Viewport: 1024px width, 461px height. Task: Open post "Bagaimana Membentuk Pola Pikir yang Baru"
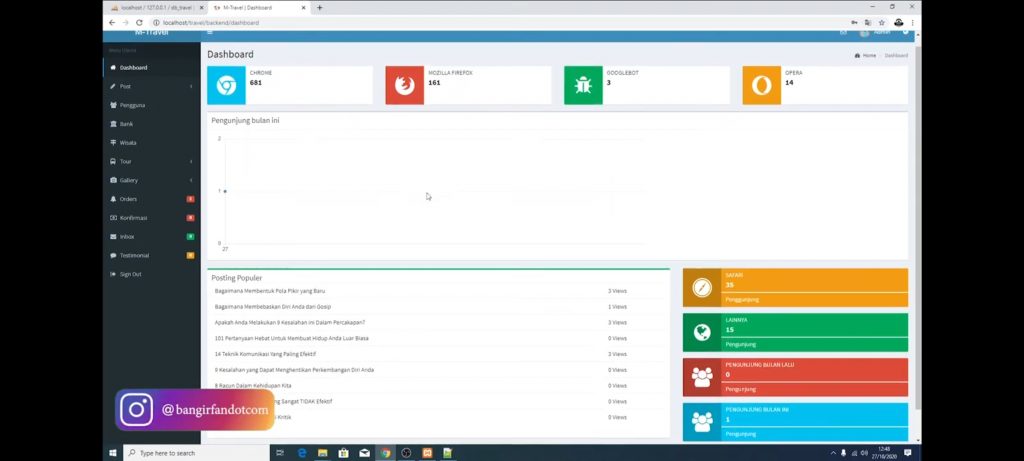click(x=270, y=291)
